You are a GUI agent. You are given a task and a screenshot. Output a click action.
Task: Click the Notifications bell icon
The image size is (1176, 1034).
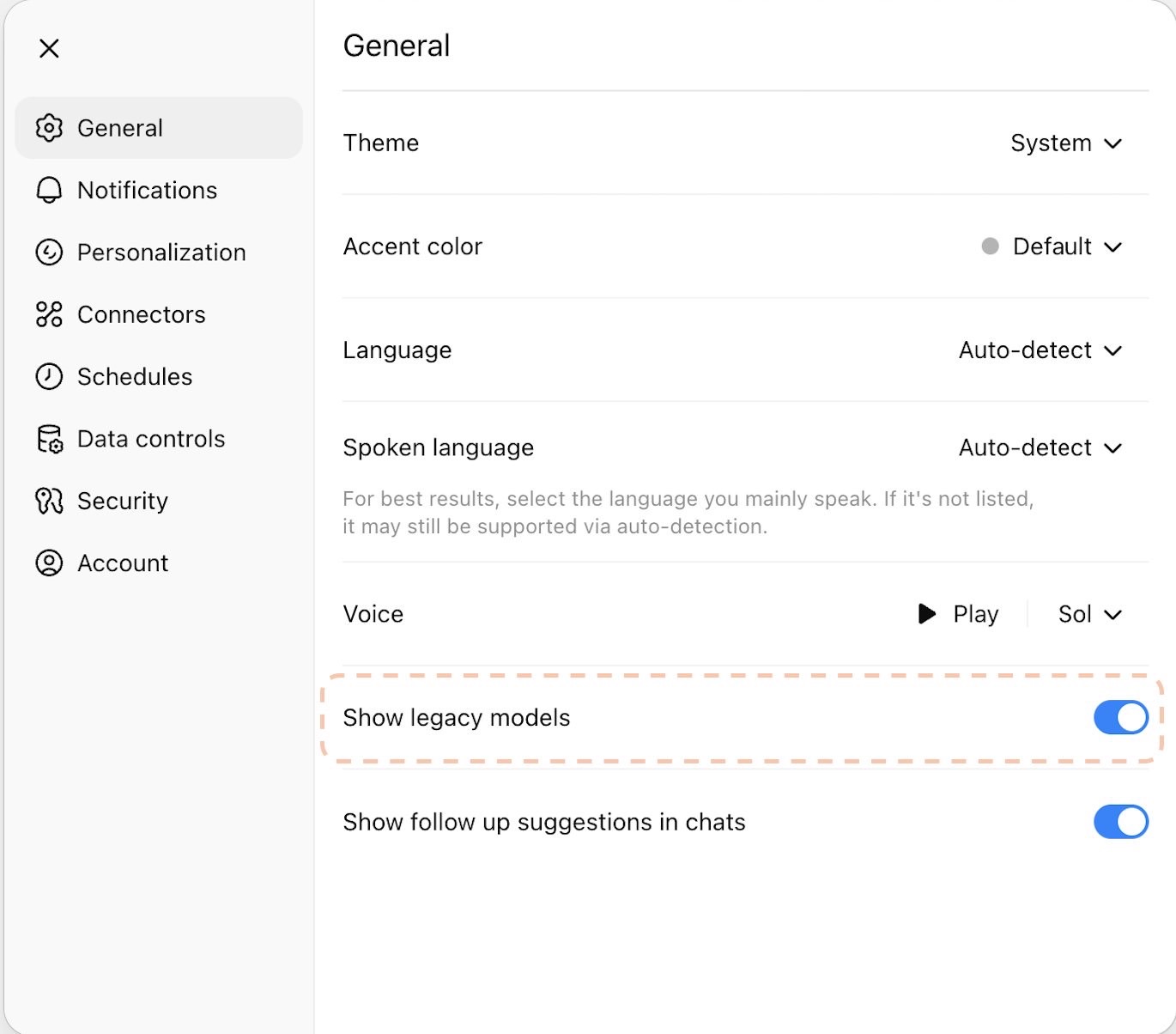49,190
